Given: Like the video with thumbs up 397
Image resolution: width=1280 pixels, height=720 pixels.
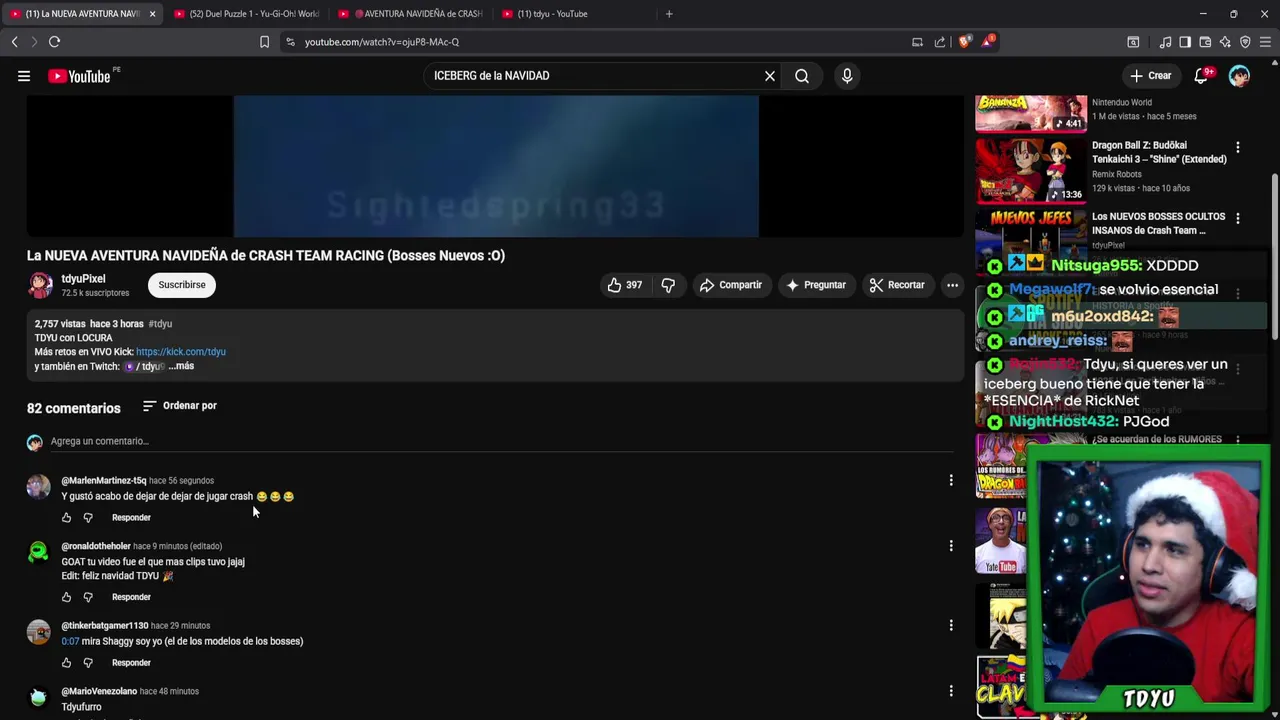Looking at the screenshot, I should pos(624,285).
